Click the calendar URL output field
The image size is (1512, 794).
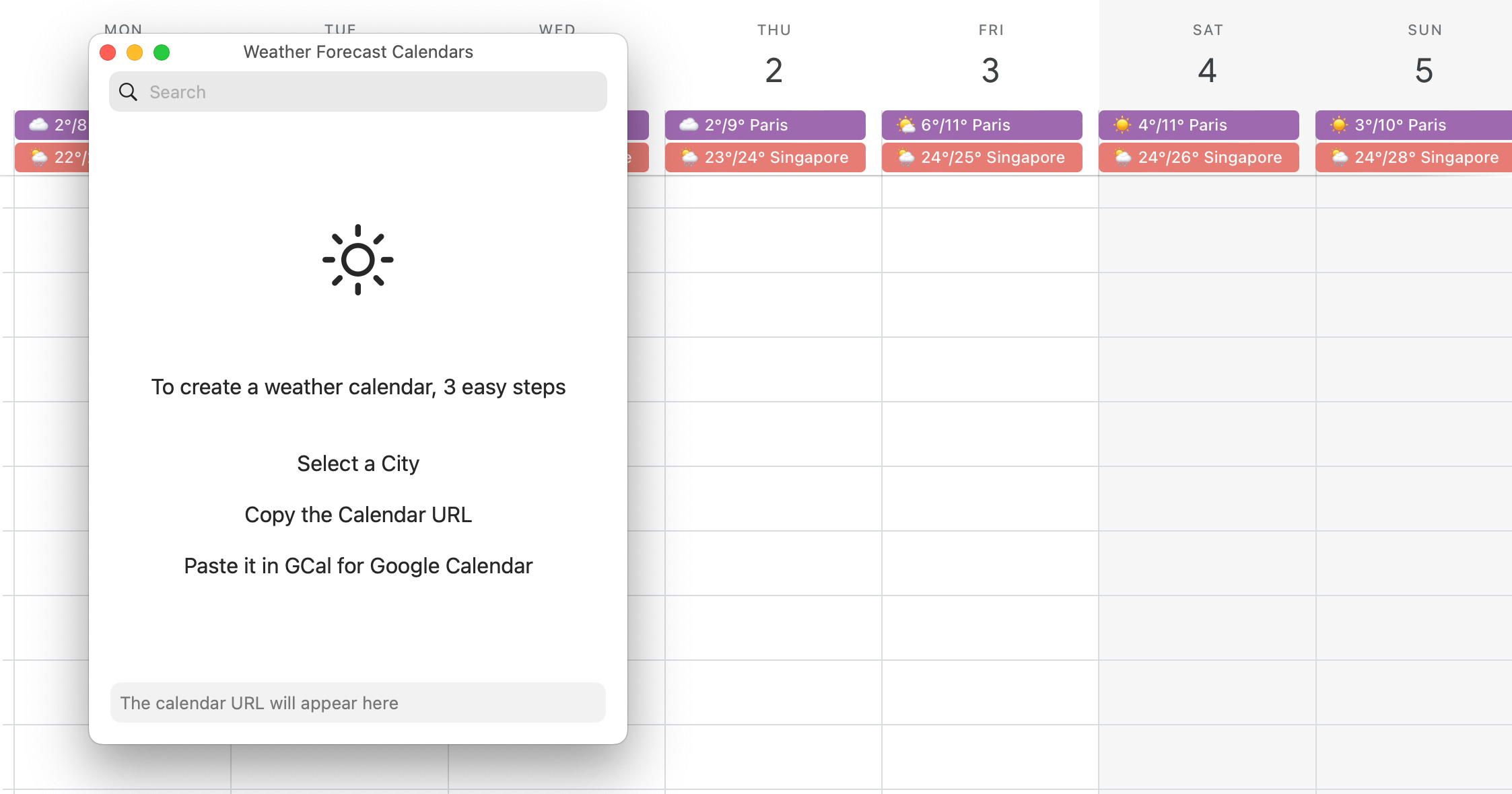pyautogui.click(x=358, y=703)
